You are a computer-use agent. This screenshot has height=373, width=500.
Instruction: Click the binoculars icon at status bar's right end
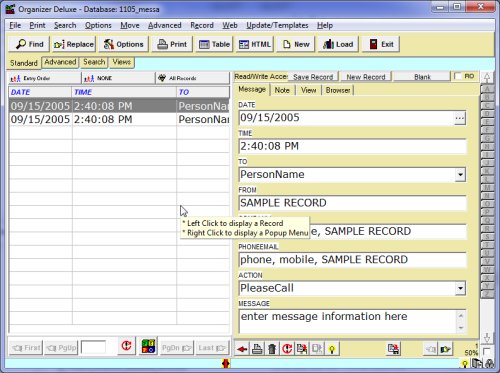489,364
